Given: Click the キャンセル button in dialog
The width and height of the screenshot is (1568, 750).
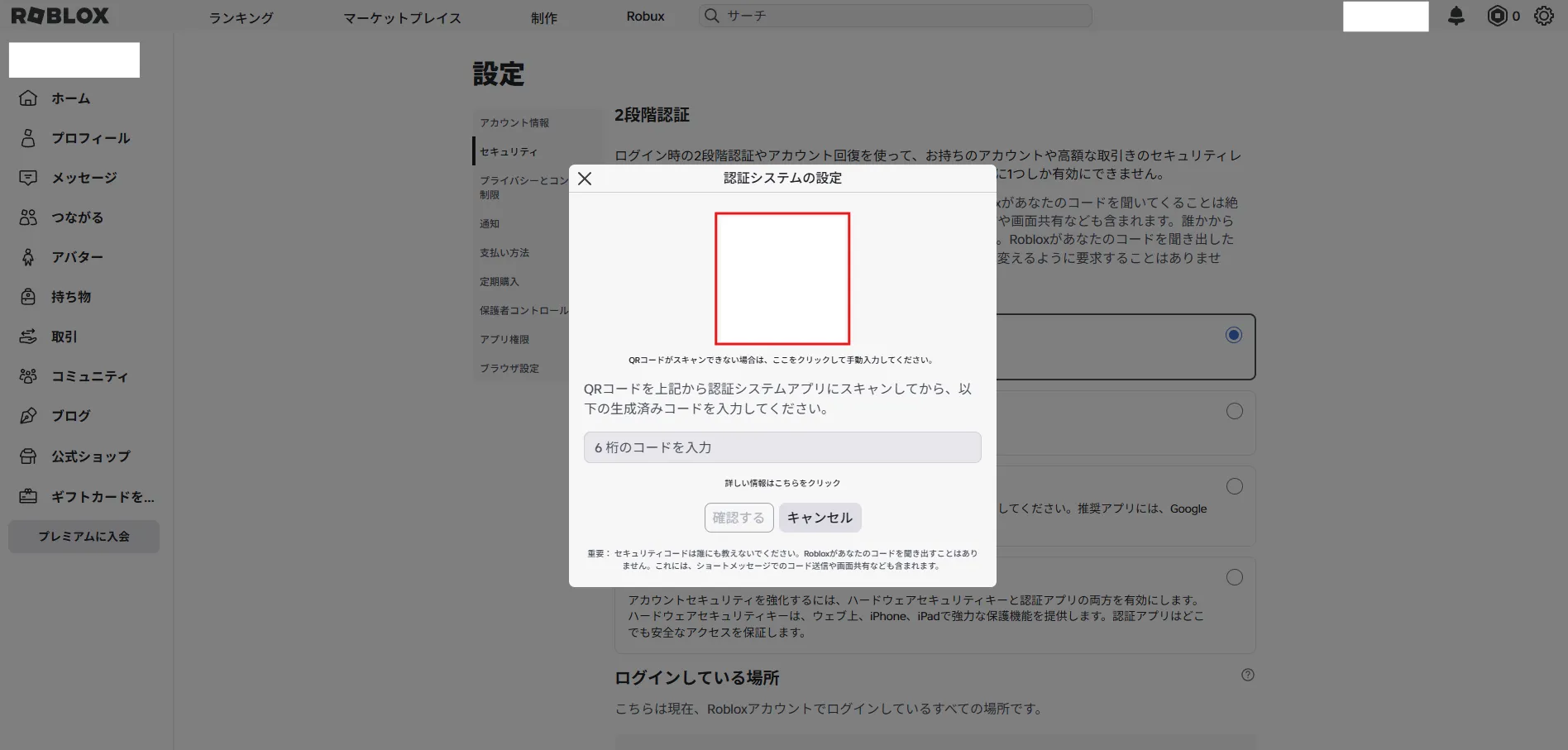Looking at the screenshot, I should [820, 518].
